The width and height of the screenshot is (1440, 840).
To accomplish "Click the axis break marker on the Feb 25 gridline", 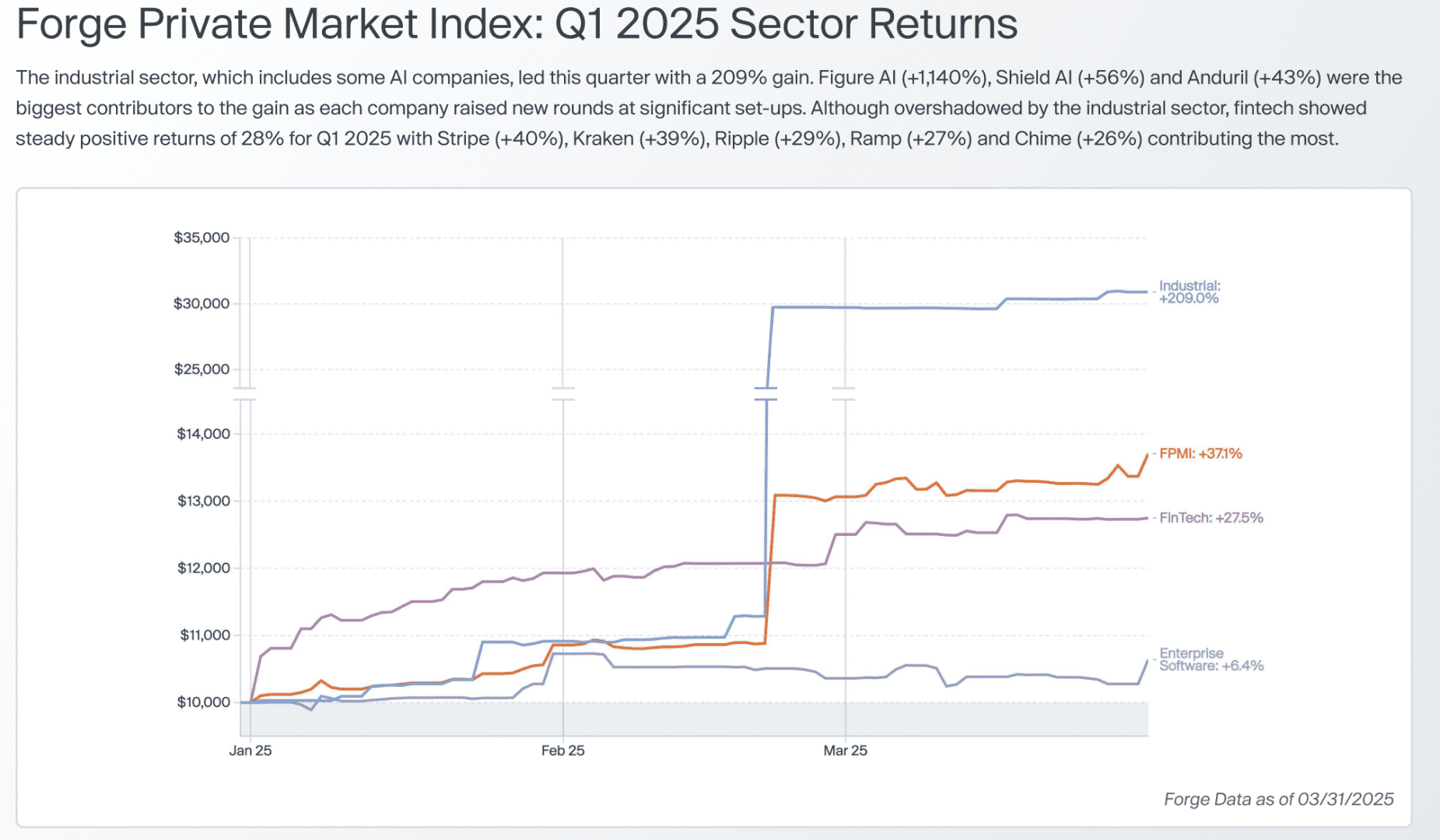I will click(562, 394).
